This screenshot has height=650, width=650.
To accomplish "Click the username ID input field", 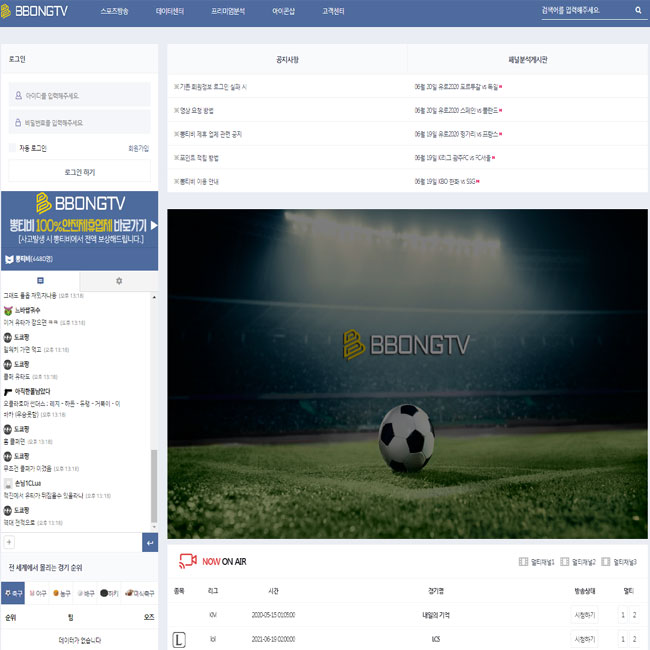I will tap(80, 95).
